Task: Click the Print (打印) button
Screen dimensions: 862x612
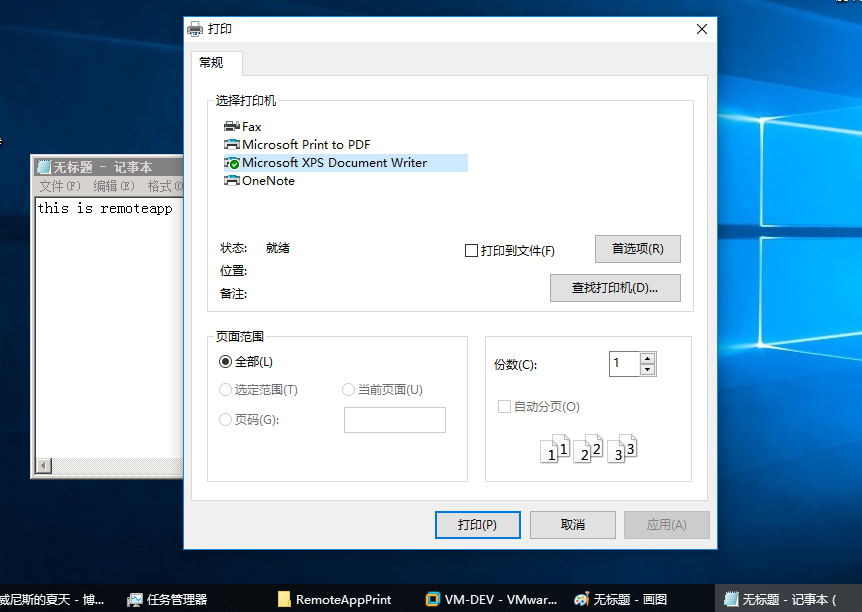Action: (x=477, y=525)
